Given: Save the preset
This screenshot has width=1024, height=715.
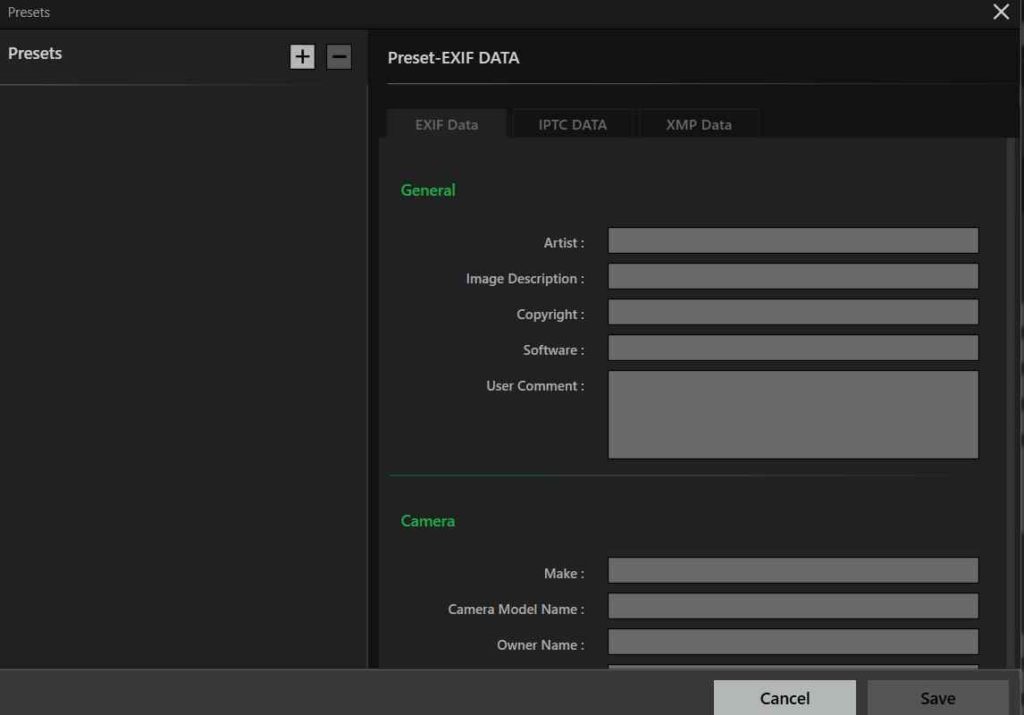Looking at the screenshot, I should click(938, 698).
